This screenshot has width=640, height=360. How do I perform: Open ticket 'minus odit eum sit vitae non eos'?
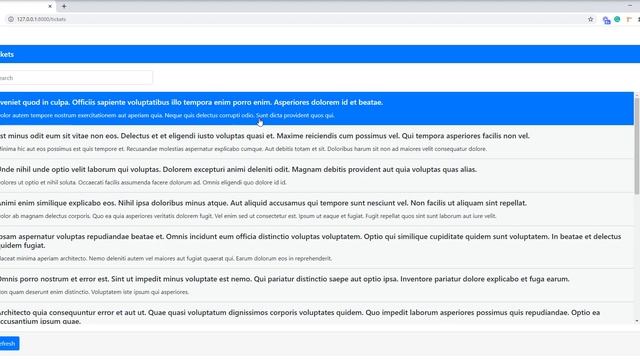tap(317, 142)
